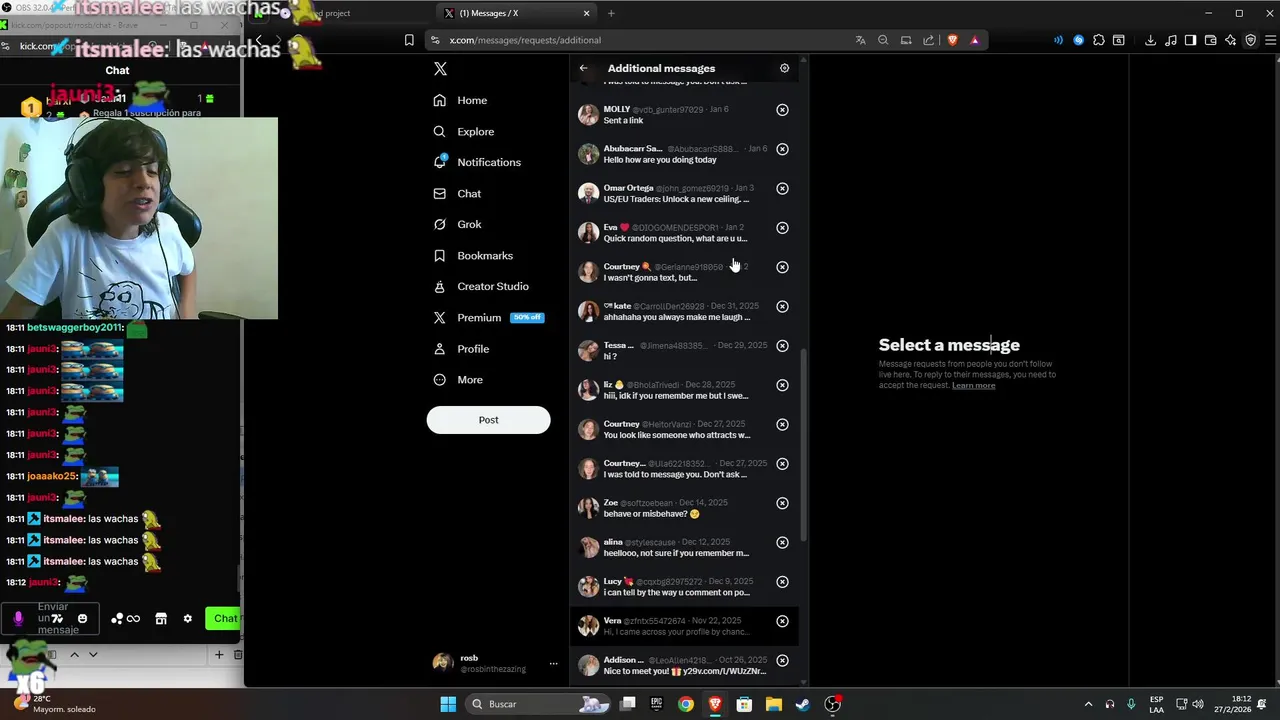This screenshot has height=720, width=1280.
Task: Dismiss kate message request
Action: [782, 306]
